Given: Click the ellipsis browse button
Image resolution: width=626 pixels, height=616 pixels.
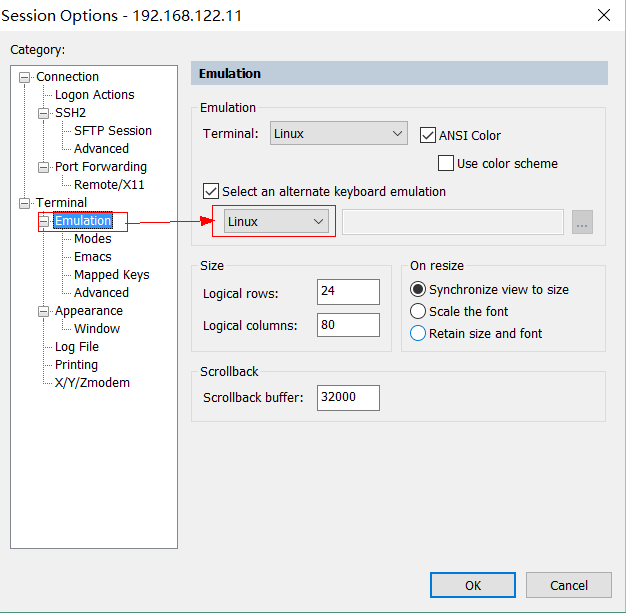Looking at the screenshot, I should coord(582,222).
